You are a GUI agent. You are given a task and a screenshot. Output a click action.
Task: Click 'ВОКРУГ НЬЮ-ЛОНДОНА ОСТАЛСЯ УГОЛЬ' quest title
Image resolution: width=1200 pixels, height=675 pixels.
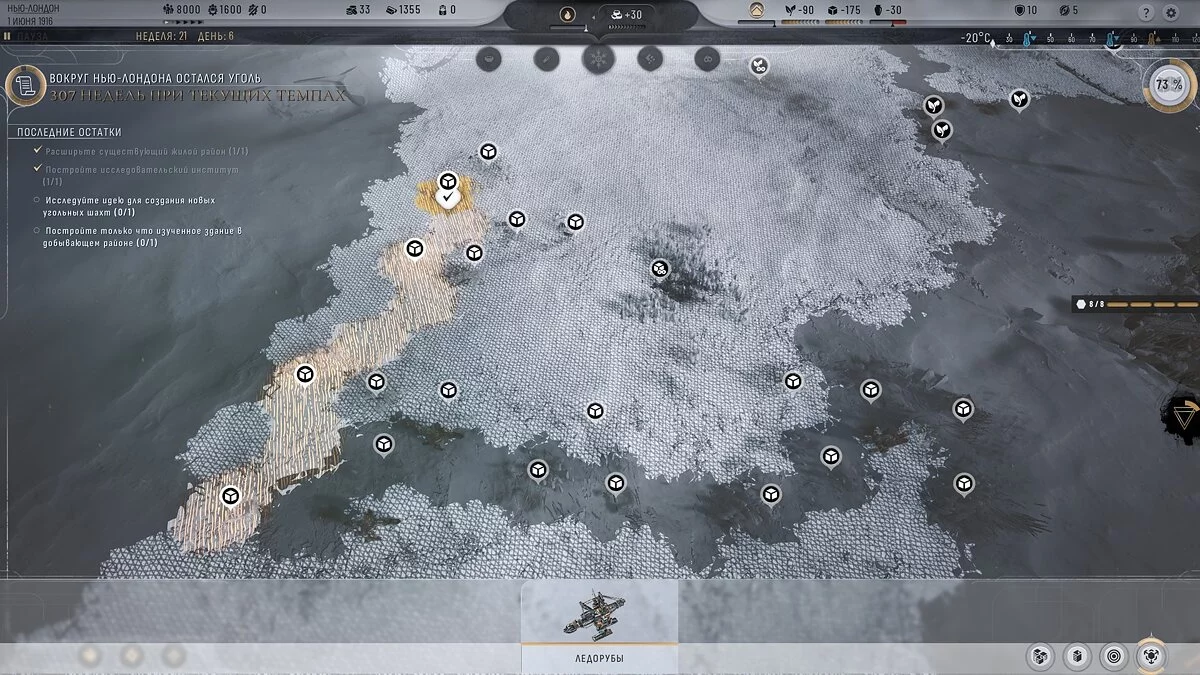click(155, 77)
